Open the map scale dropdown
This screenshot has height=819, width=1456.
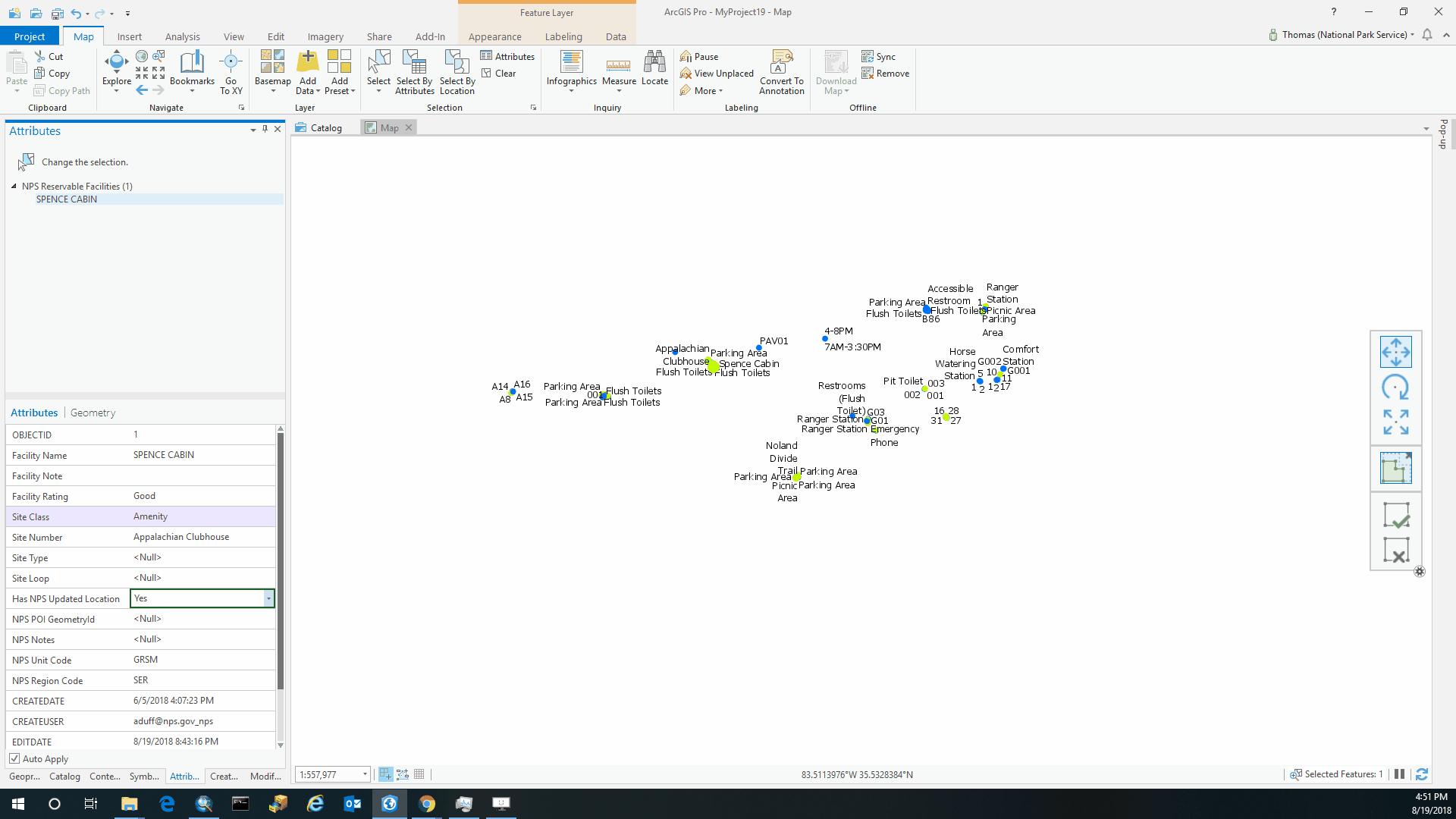pyautogui.click(x=365, y=774)
